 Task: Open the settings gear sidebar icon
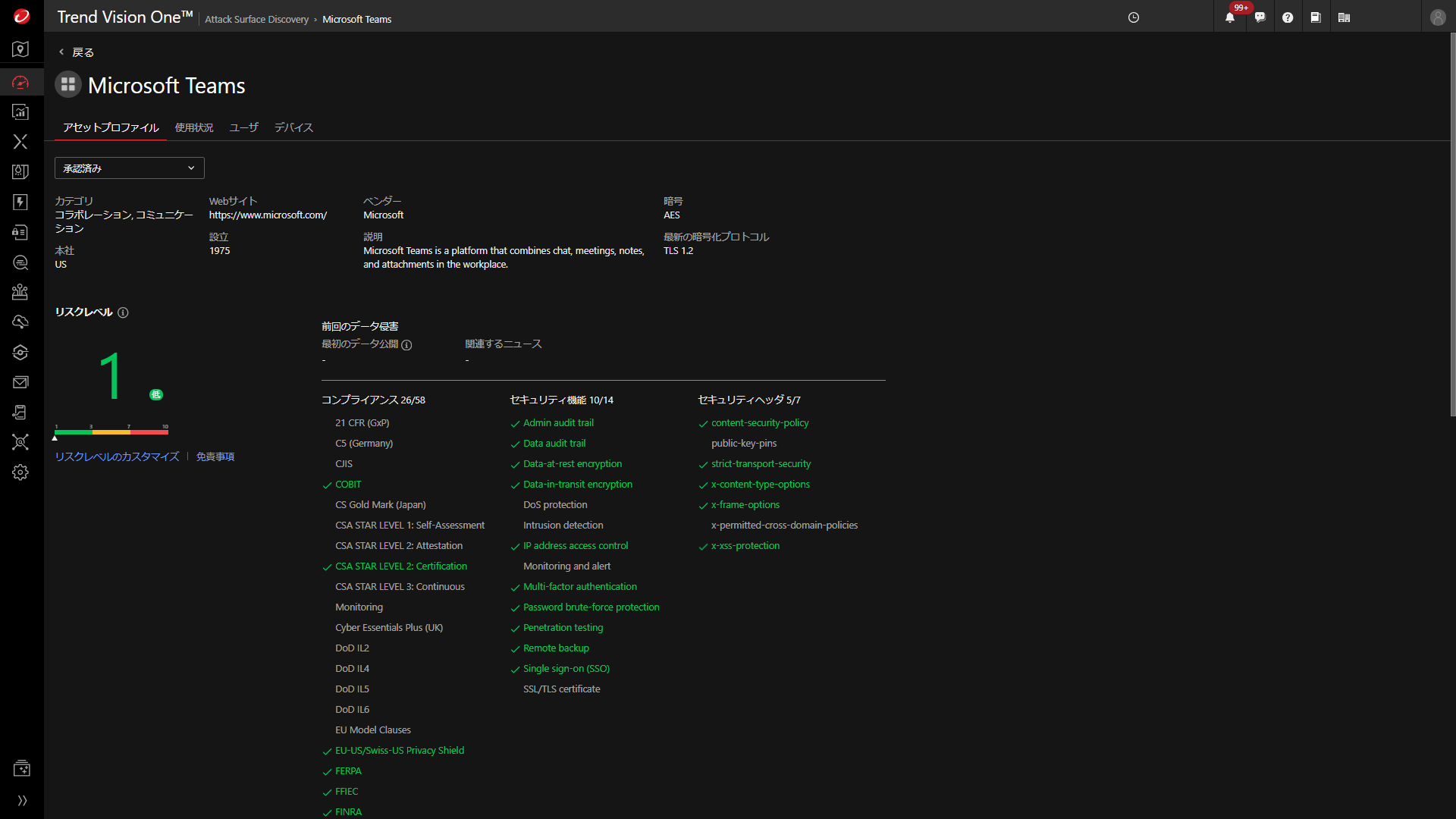tap(20, 472)
